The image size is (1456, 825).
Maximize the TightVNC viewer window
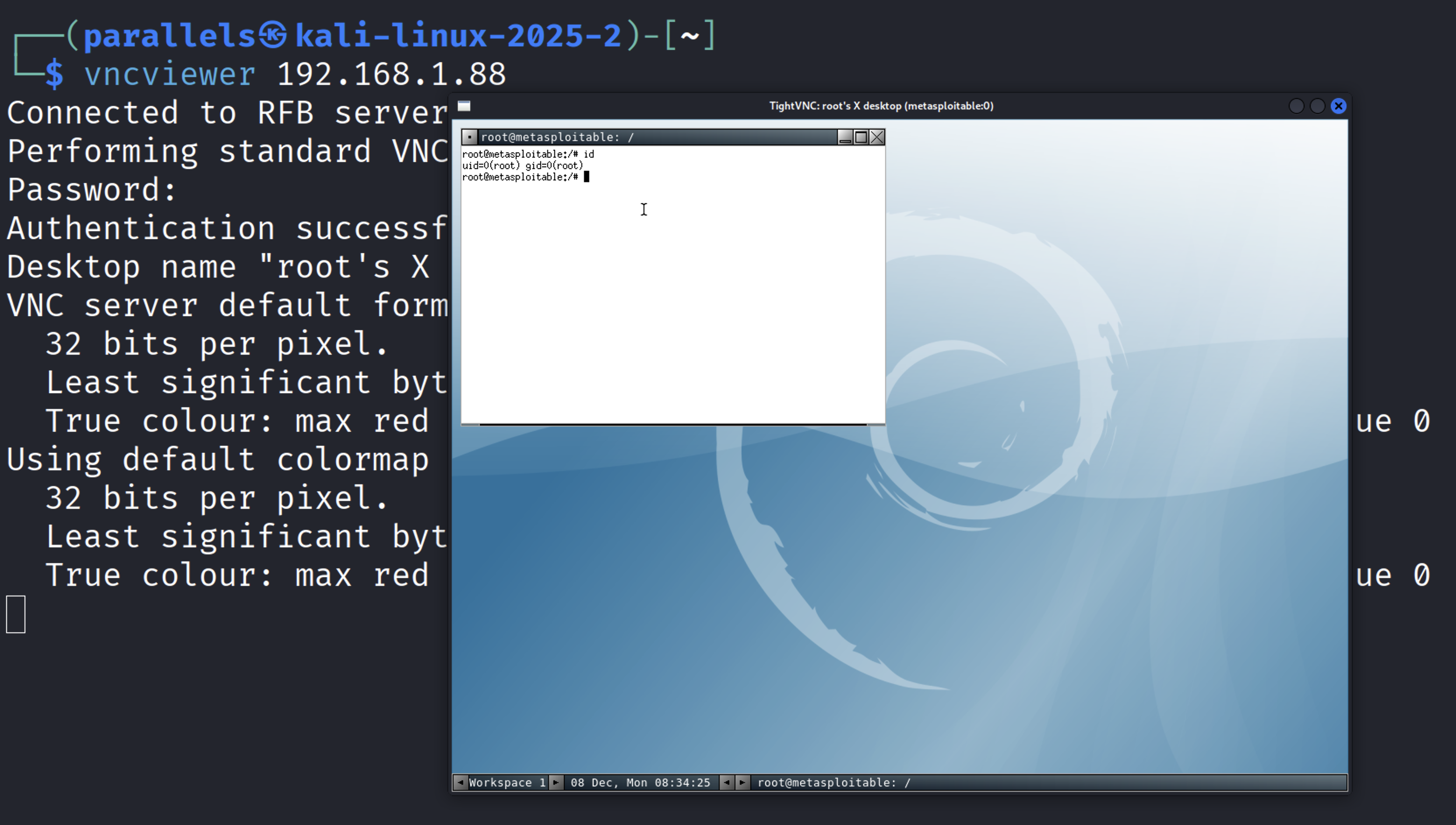click(1317, 106)
